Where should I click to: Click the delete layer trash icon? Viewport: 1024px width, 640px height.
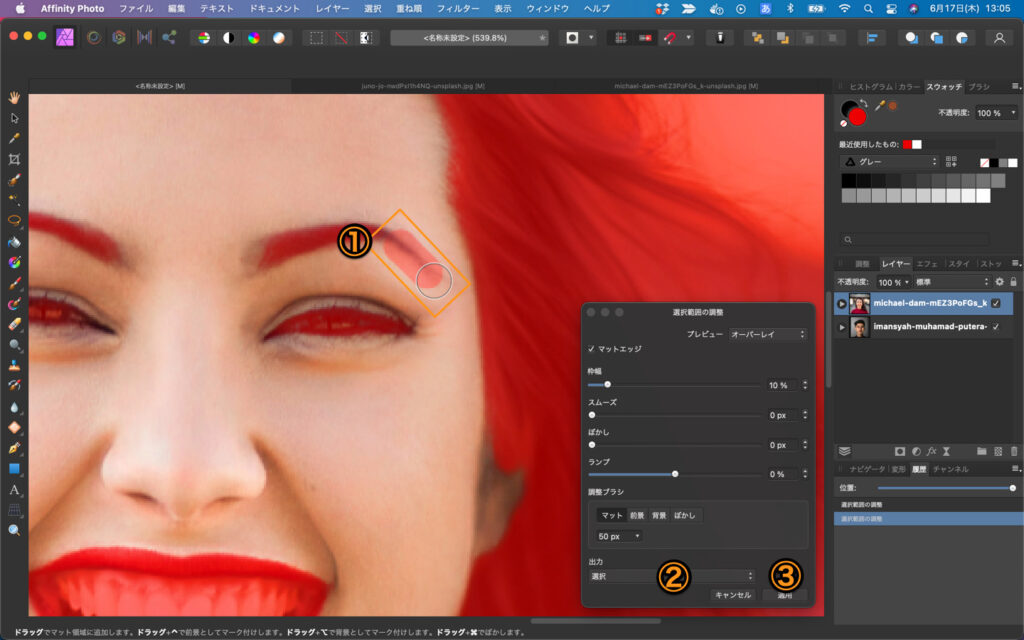1014,451
